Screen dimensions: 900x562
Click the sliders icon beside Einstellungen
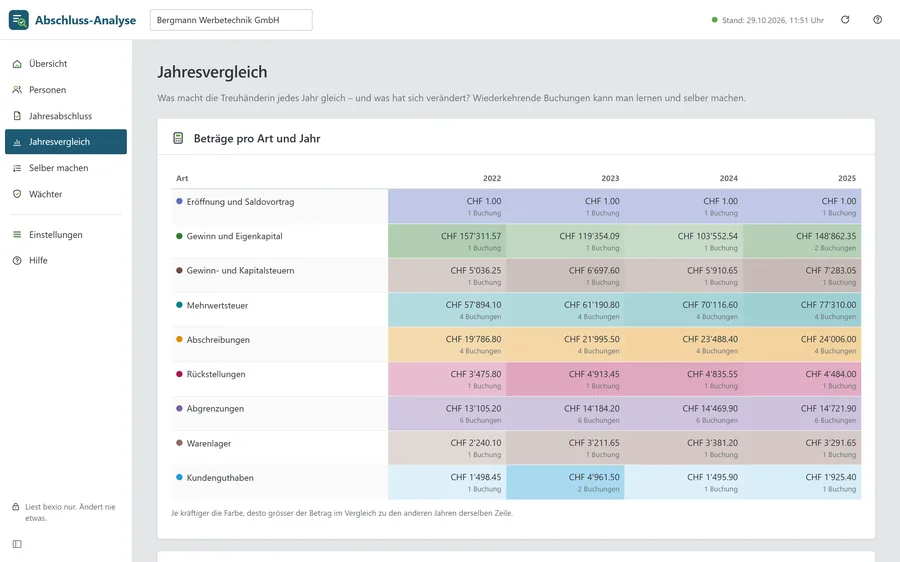pos(17,234)
